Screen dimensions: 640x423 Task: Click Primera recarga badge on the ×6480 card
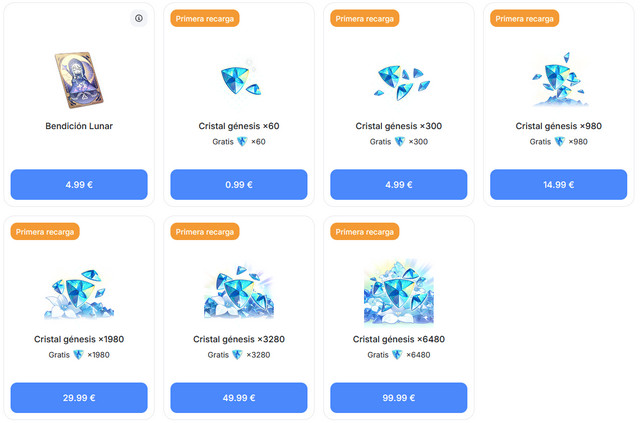[x=365, y=232]
